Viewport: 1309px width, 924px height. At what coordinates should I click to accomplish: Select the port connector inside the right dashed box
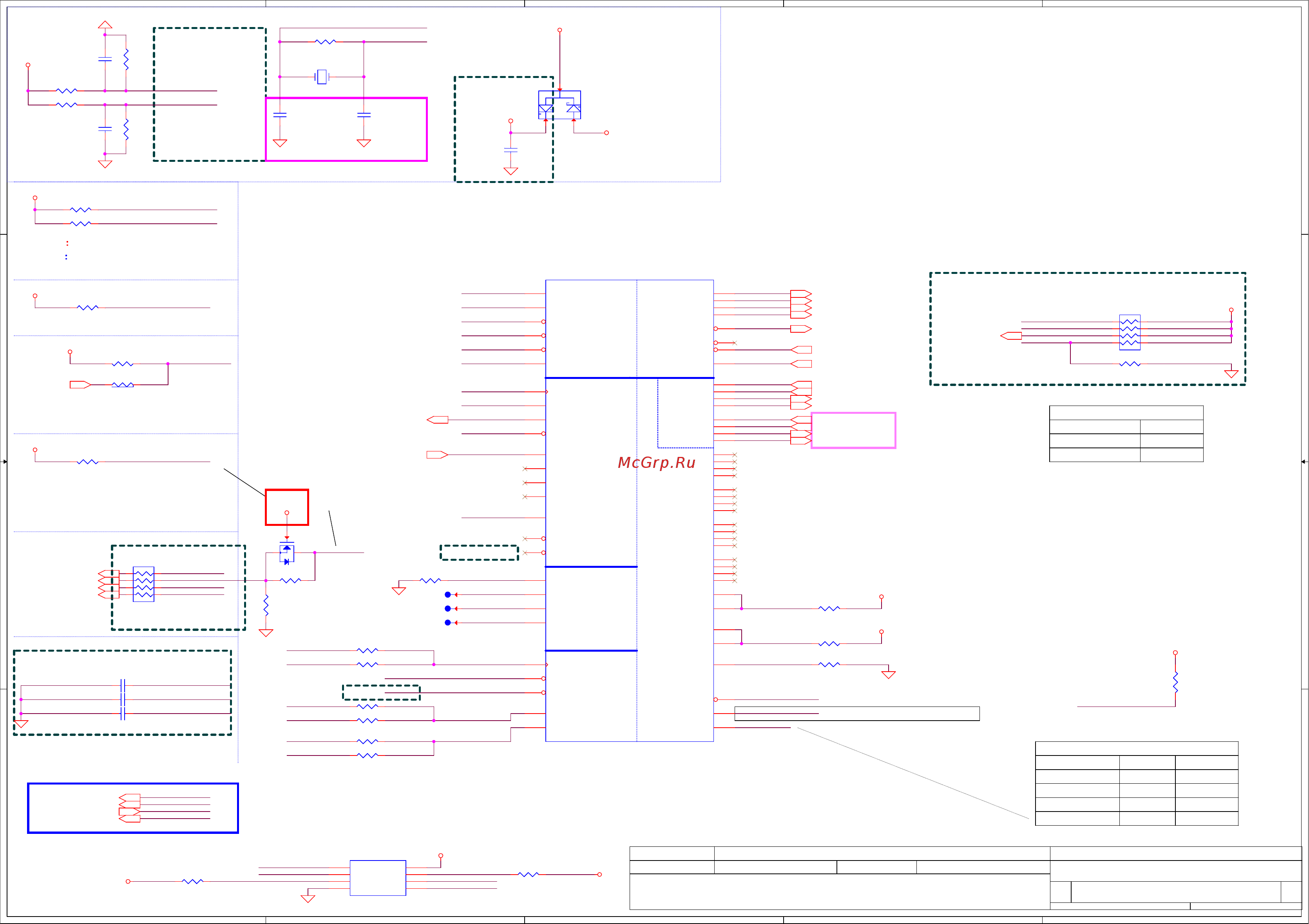(1011, 336)
